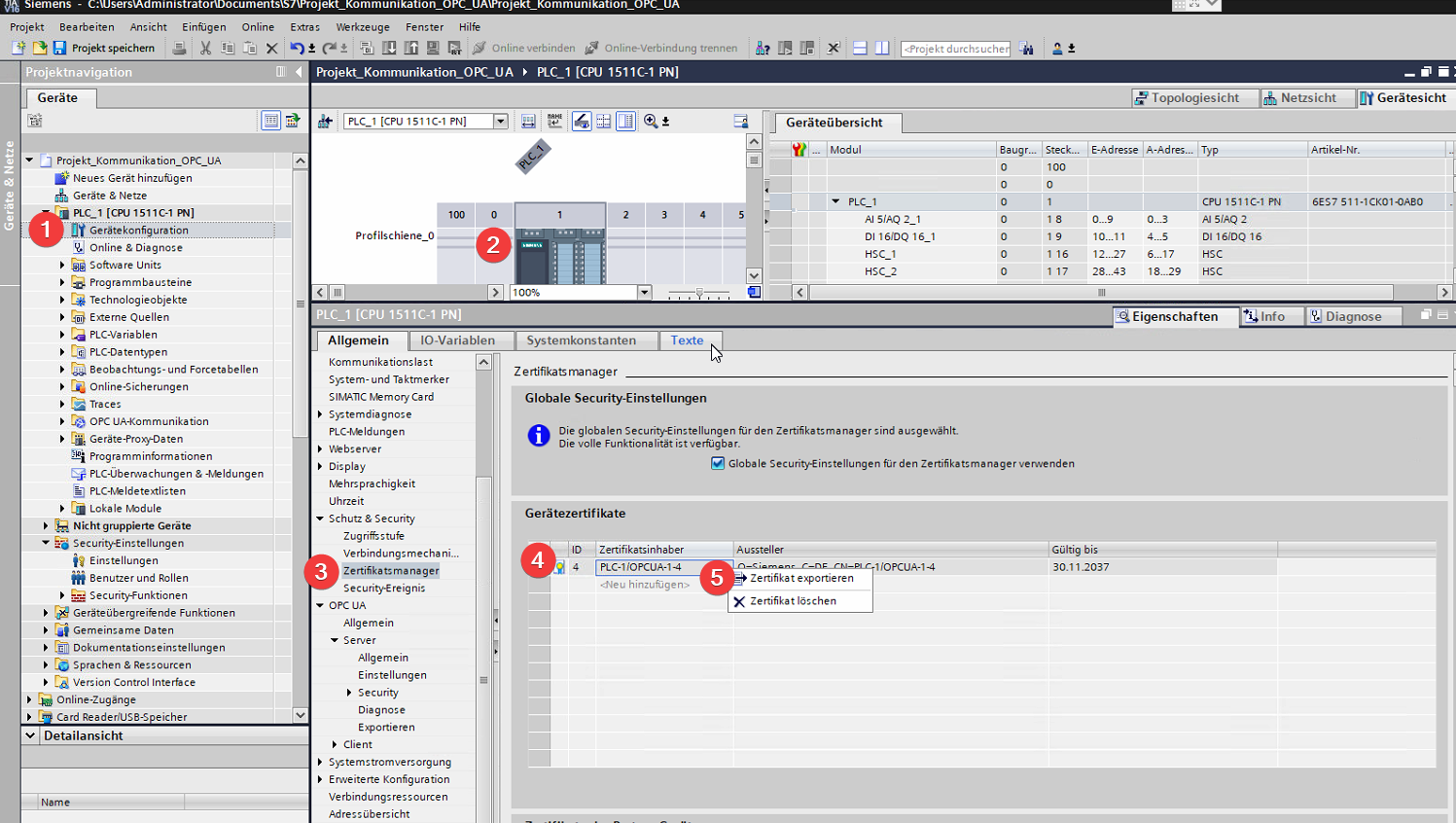Open the Extras menu

point(304,27)
